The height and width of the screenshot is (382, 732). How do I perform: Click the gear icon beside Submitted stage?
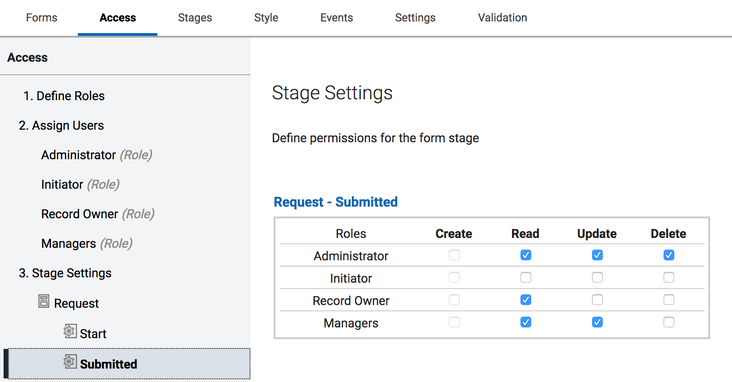tap(70, 361)
